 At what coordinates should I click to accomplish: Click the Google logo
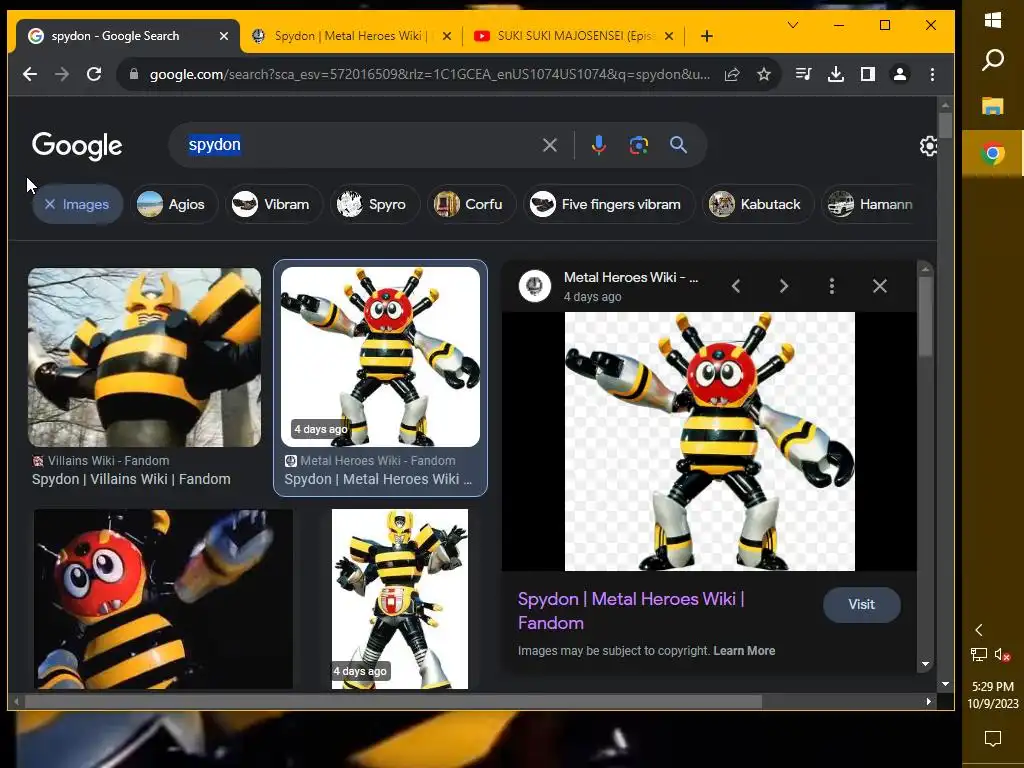tap(77, 146)
